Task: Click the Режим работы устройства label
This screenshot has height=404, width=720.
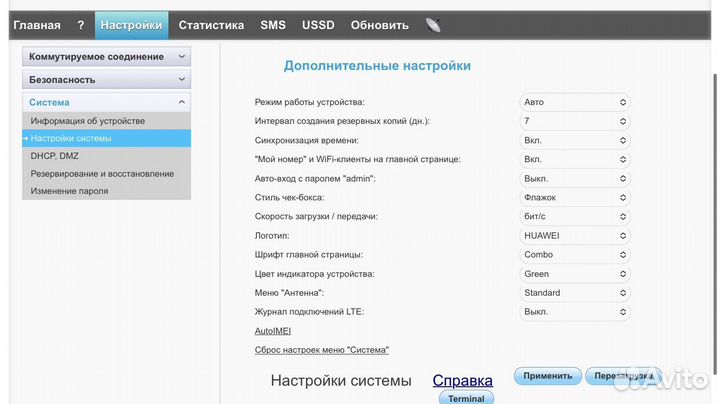Action: [309, 102]
